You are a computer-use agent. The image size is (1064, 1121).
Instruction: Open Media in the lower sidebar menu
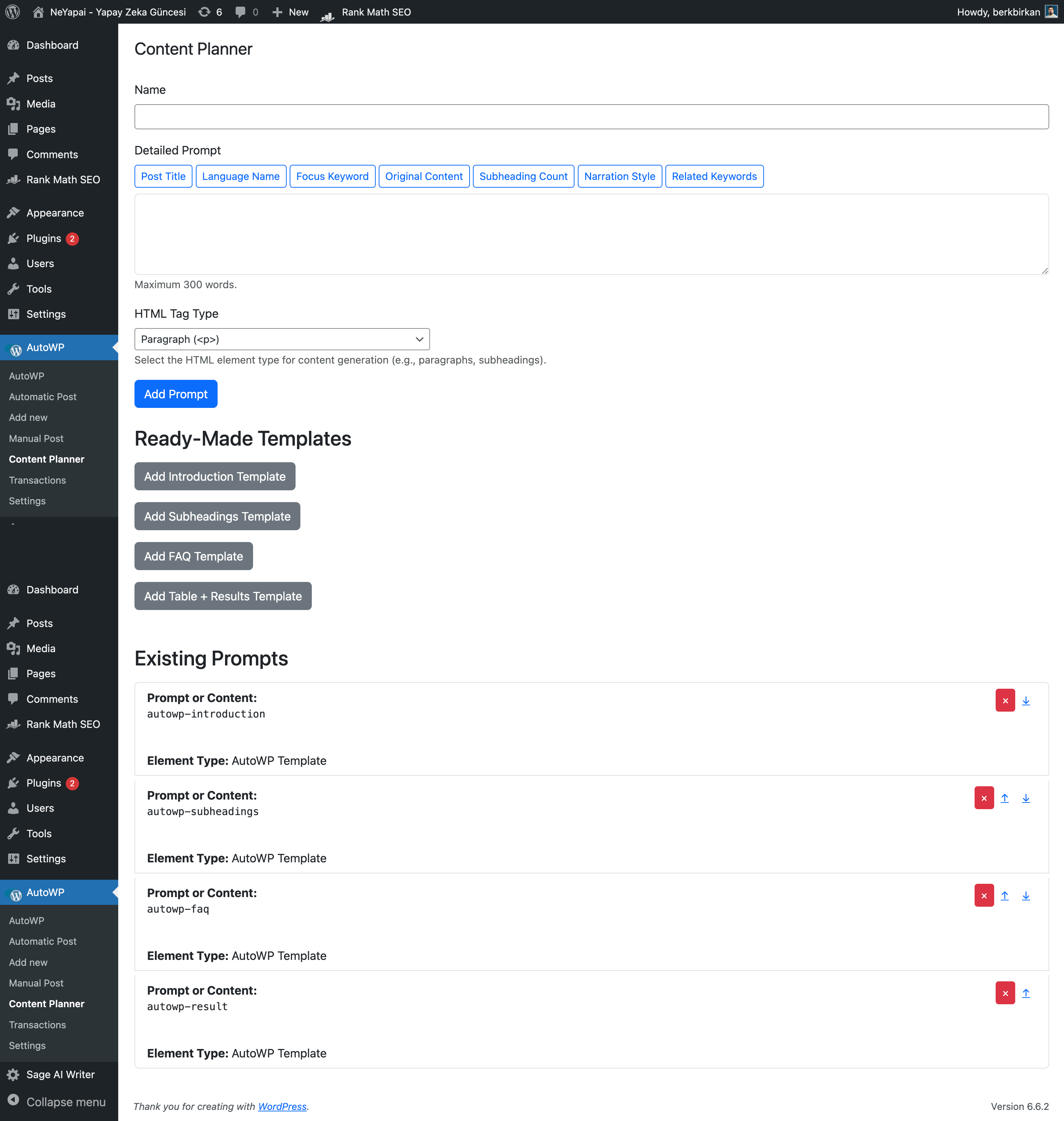(x=59, y=648)
